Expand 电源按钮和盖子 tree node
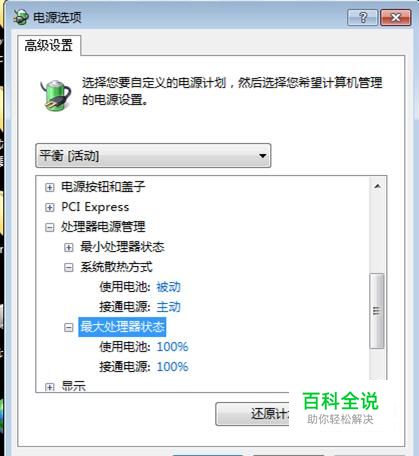 tap(49, 187)
